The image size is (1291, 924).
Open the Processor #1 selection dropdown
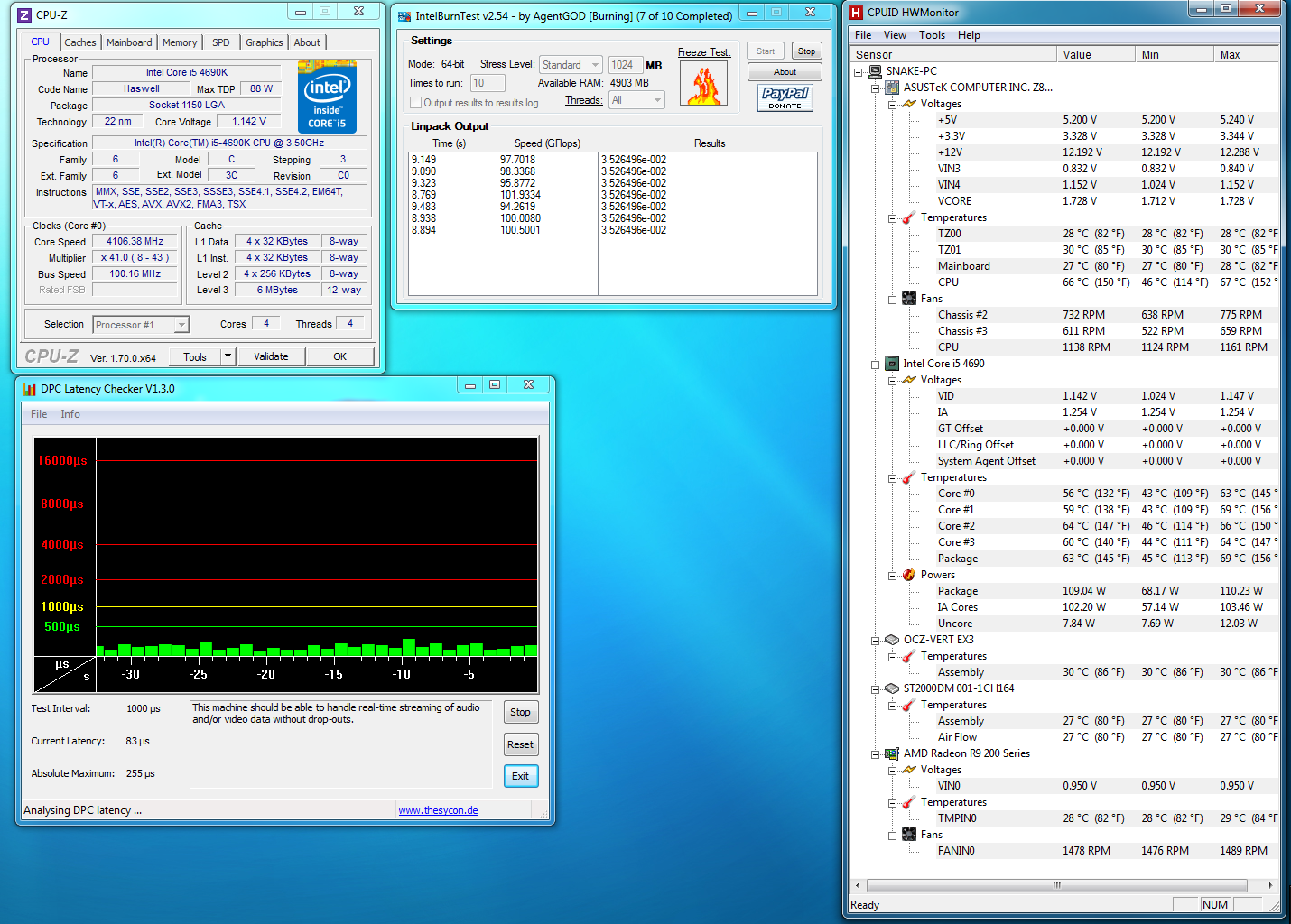point(141,325)
